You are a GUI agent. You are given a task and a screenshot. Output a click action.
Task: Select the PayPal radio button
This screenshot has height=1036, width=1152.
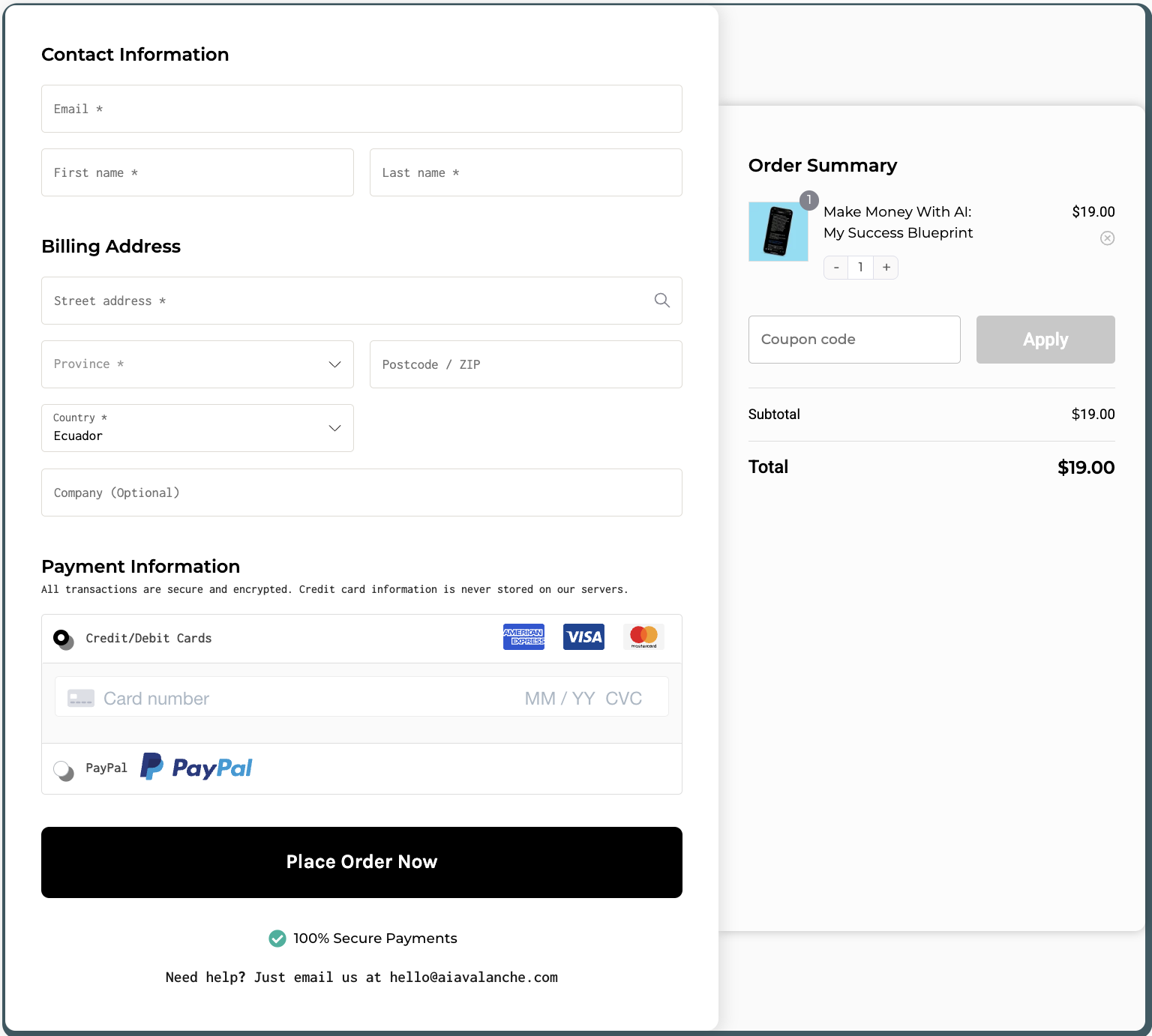(x=63, y=770)
